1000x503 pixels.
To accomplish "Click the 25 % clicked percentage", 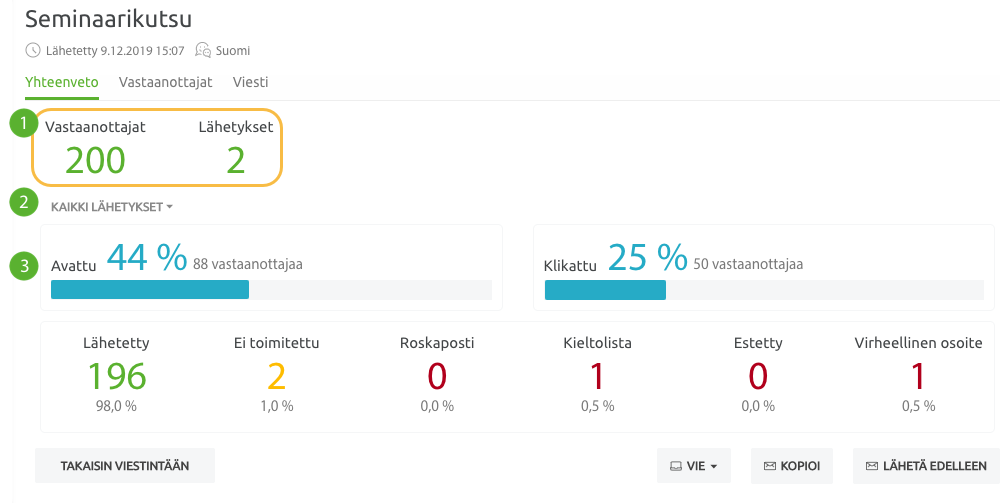I will pos(647,257).
